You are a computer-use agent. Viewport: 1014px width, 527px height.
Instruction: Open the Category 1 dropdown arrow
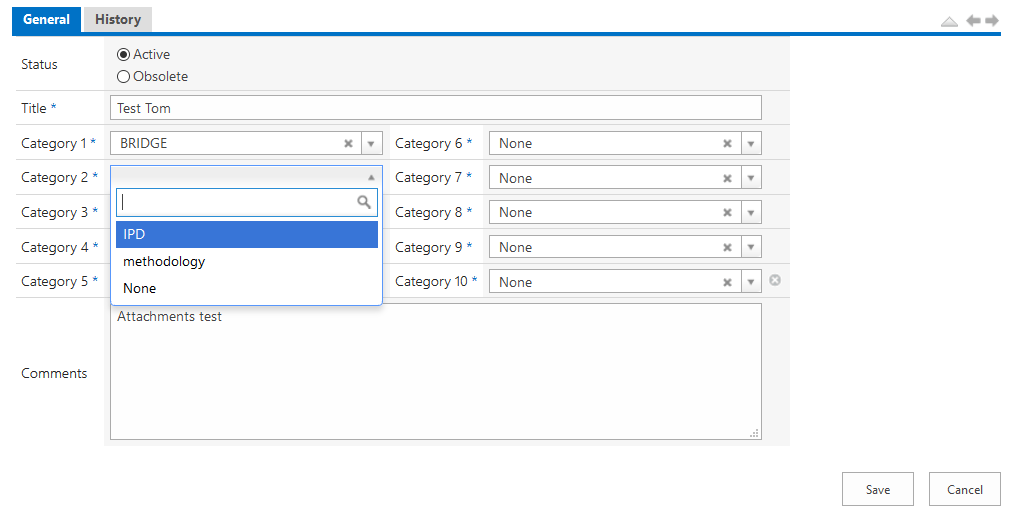[371, 144]
